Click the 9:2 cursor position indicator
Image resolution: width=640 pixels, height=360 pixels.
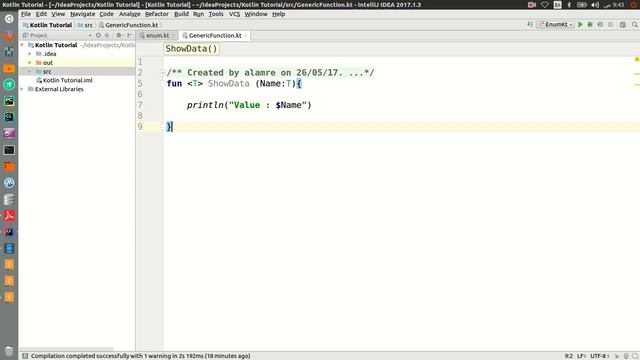pyautogui.click(x=568, y=356)
